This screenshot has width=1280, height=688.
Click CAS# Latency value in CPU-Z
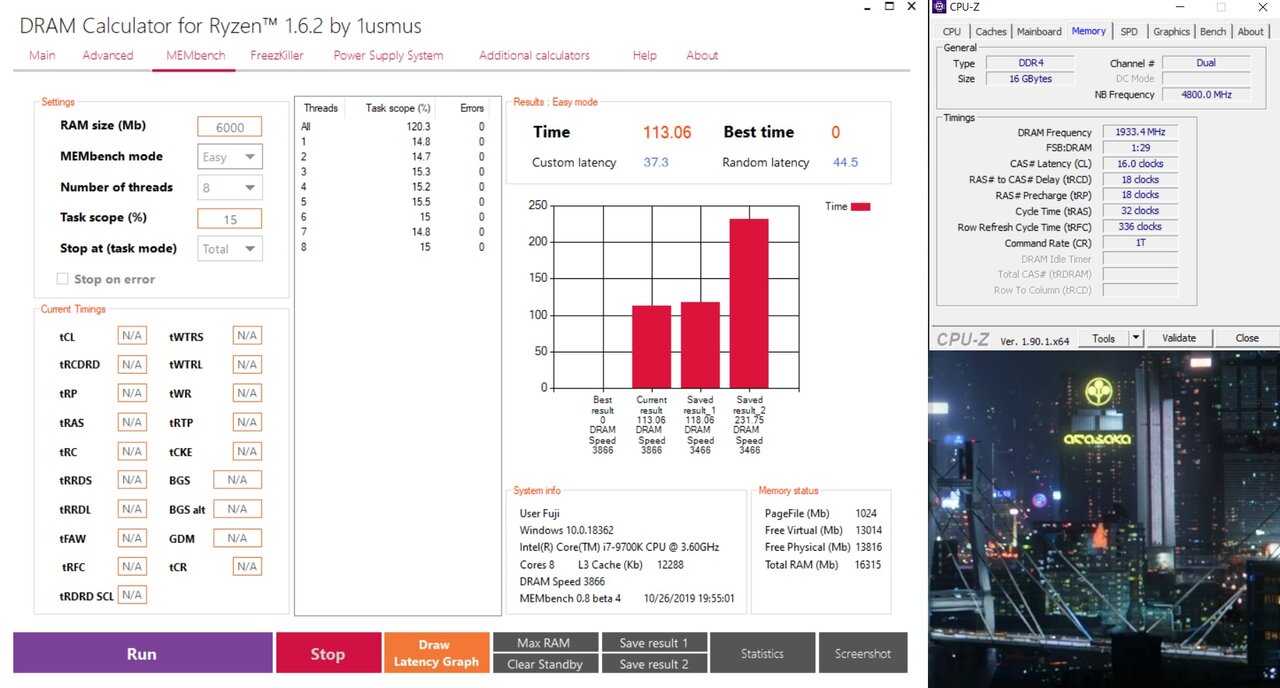[1140, 164]
